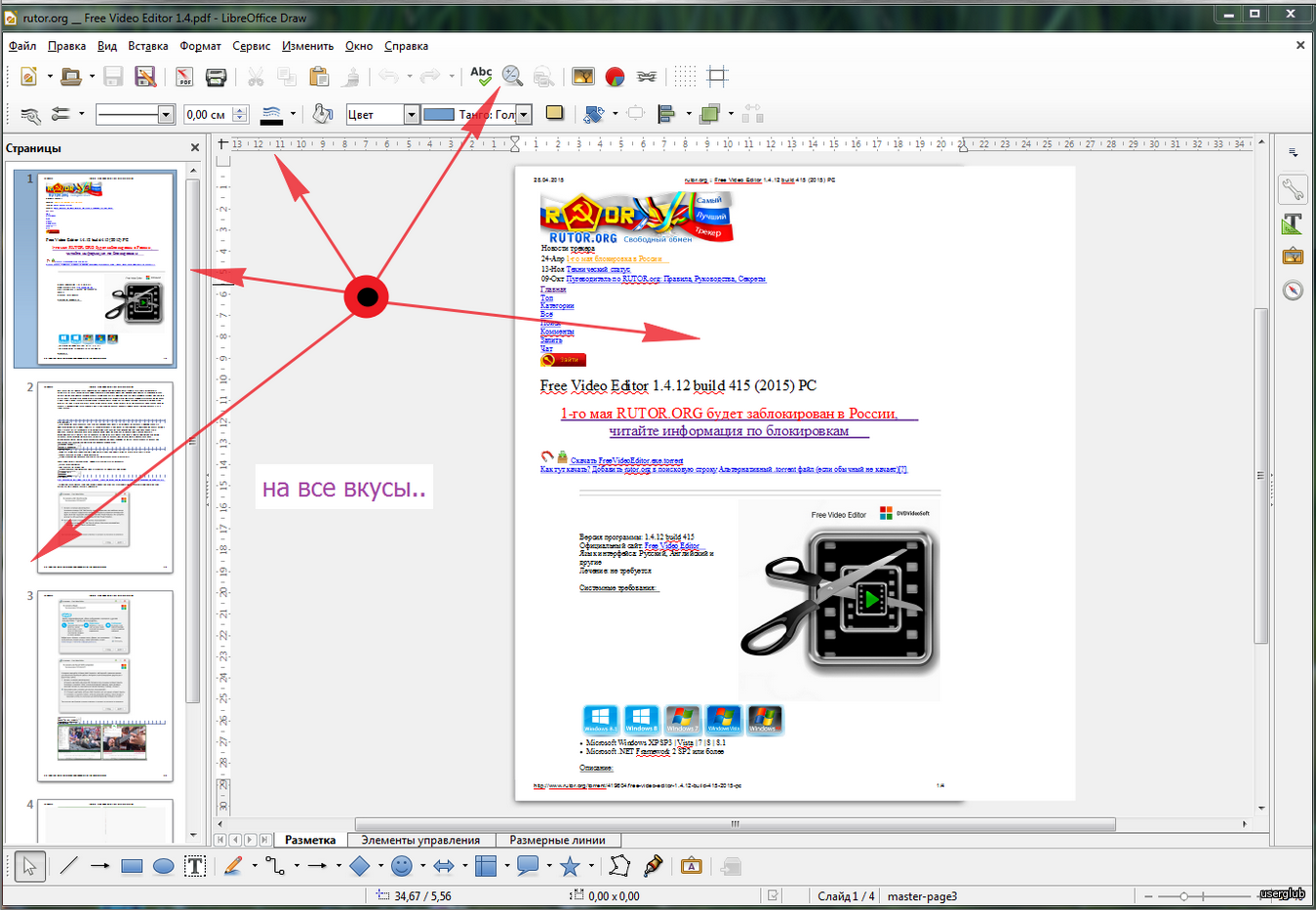Print the document with printer icon
1316x910 pixels.
pyautogui.click(x=217, y=76)
